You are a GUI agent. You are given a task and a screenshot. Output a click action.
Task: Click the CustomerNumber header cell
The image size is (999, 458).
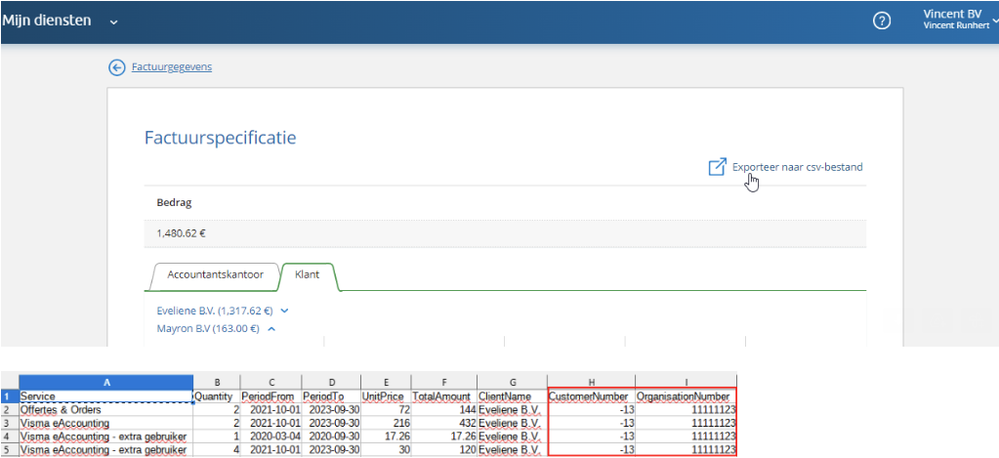coord(591,396)
